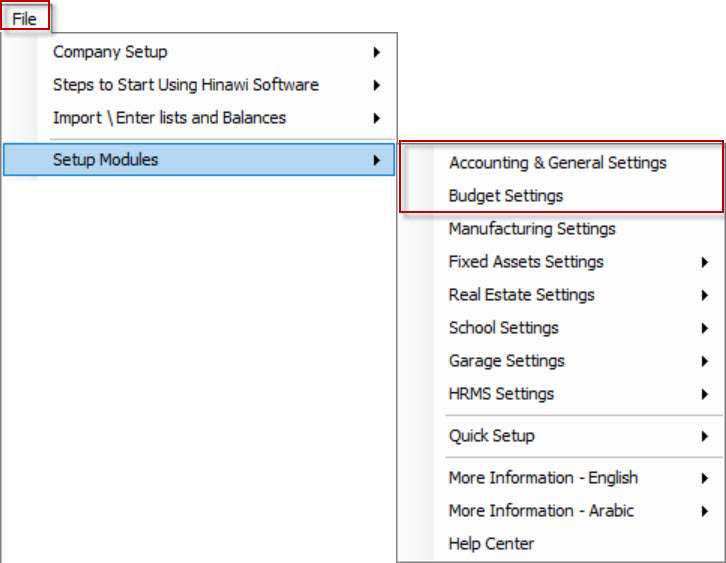The height and width of the screenshot is (563, 726).
Task: Open More Information - English
Action: 561,478
